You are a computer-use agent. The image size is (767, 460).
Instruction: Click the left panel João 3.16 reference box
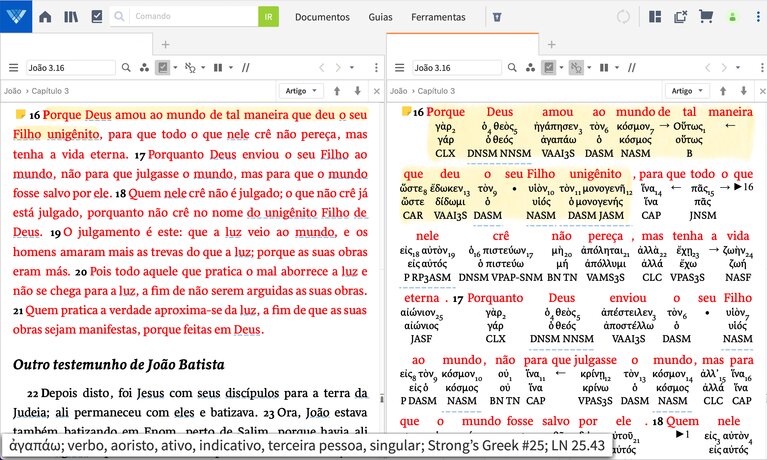coord(70,68)
